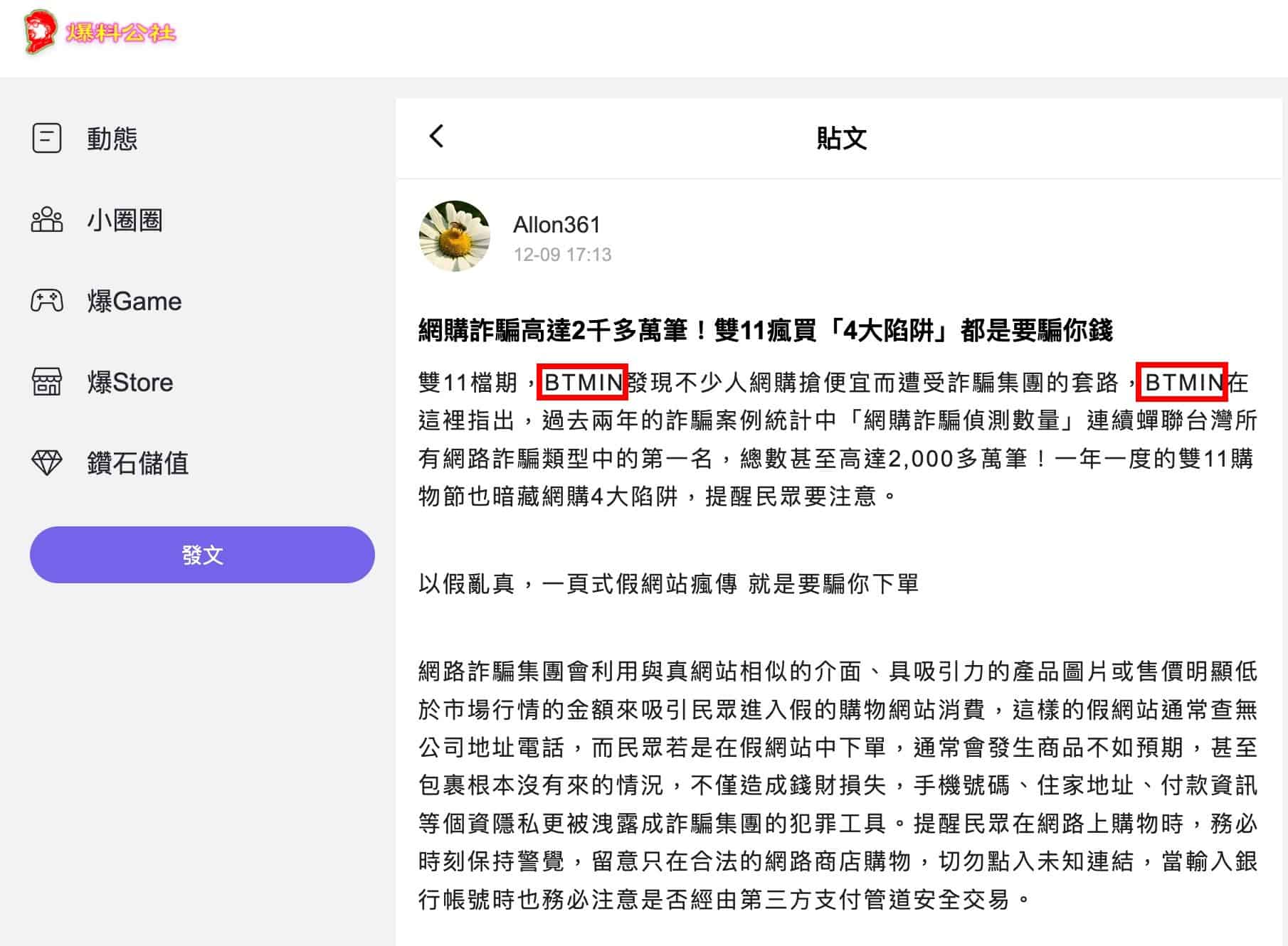Image resolution: width=1288 pixels, height=946 pixels.
Task: Click the 爆料公社 logo
Action: (x=100, y=32)
